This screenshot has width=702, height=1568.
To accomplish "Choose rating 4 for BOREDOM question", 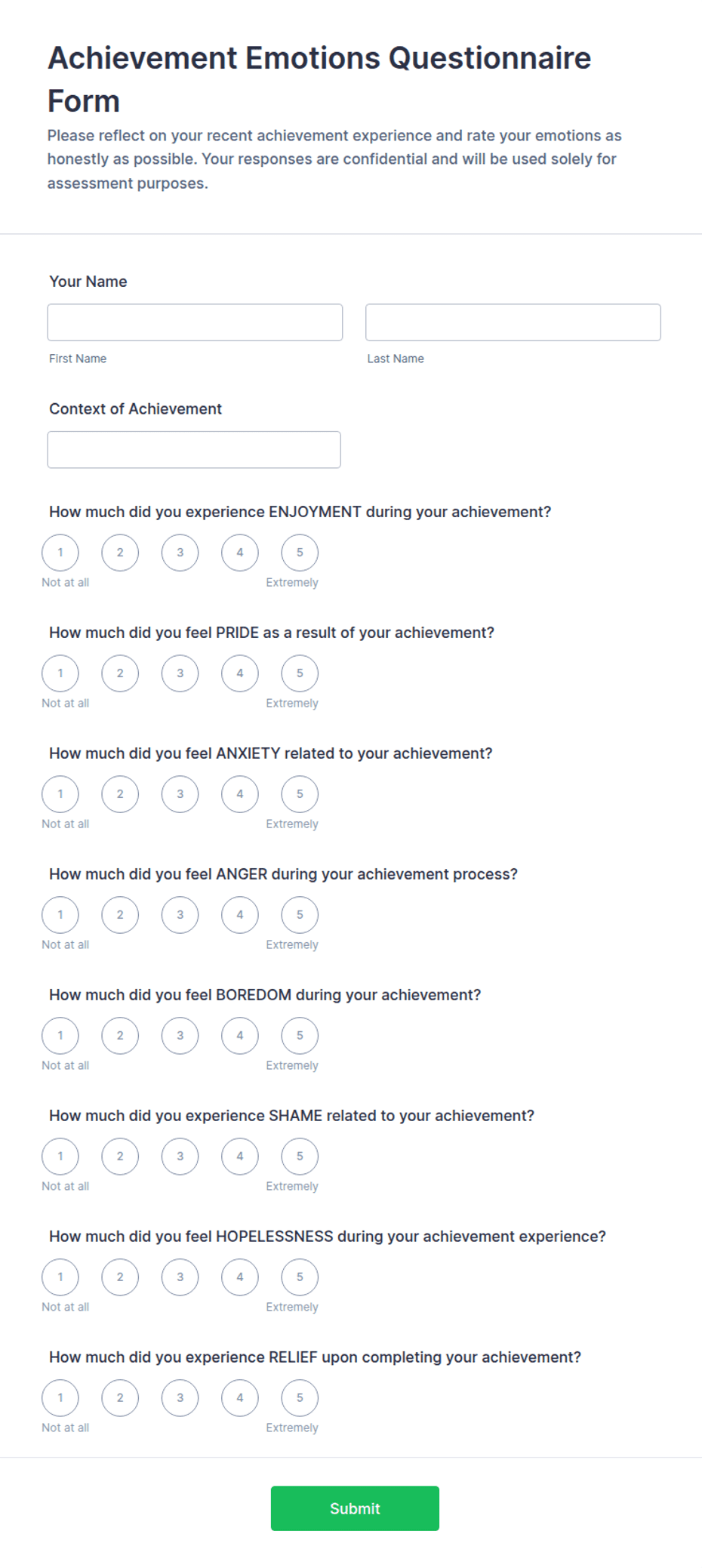I will pyautogui.click(x=240, y=1036).
